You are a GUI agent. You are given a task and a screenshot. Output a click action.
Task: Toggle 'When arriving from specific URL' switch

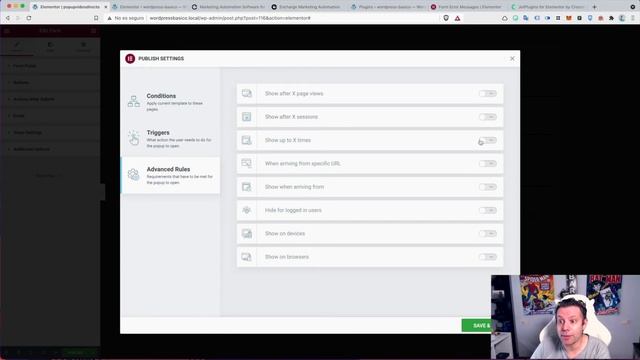[488, 163]
